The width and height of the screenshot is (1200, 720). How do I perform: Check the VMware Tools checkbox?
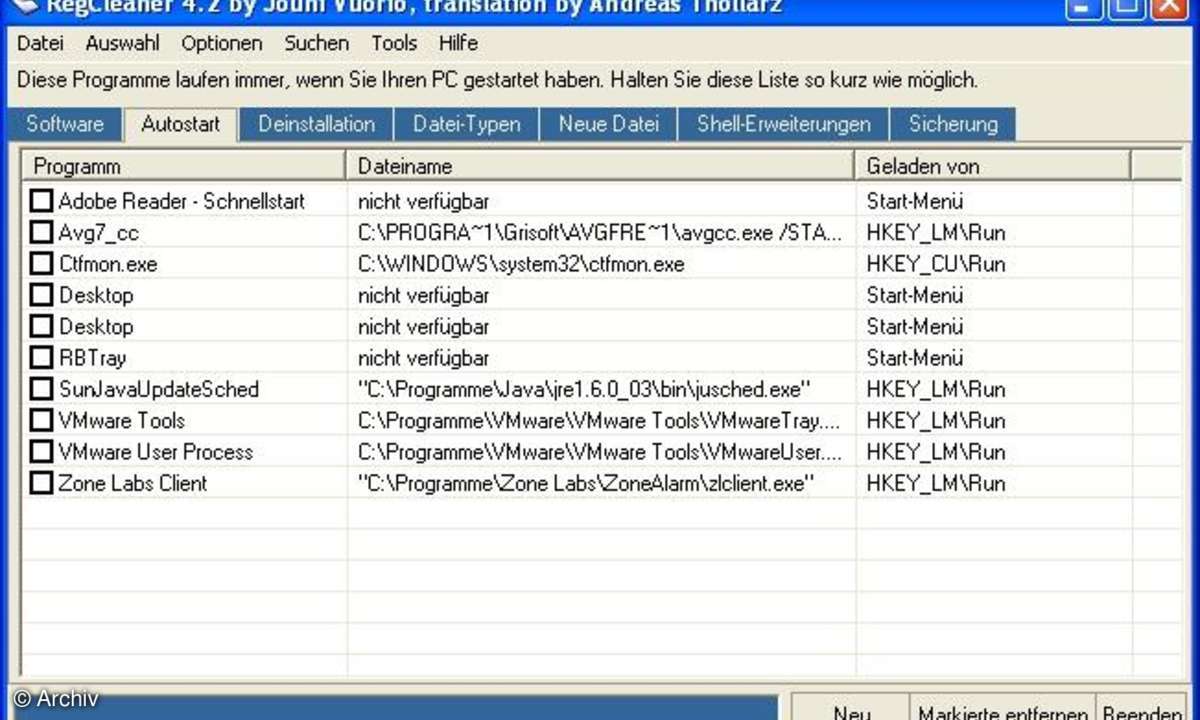pyautogui.click(x=41, y=420)
